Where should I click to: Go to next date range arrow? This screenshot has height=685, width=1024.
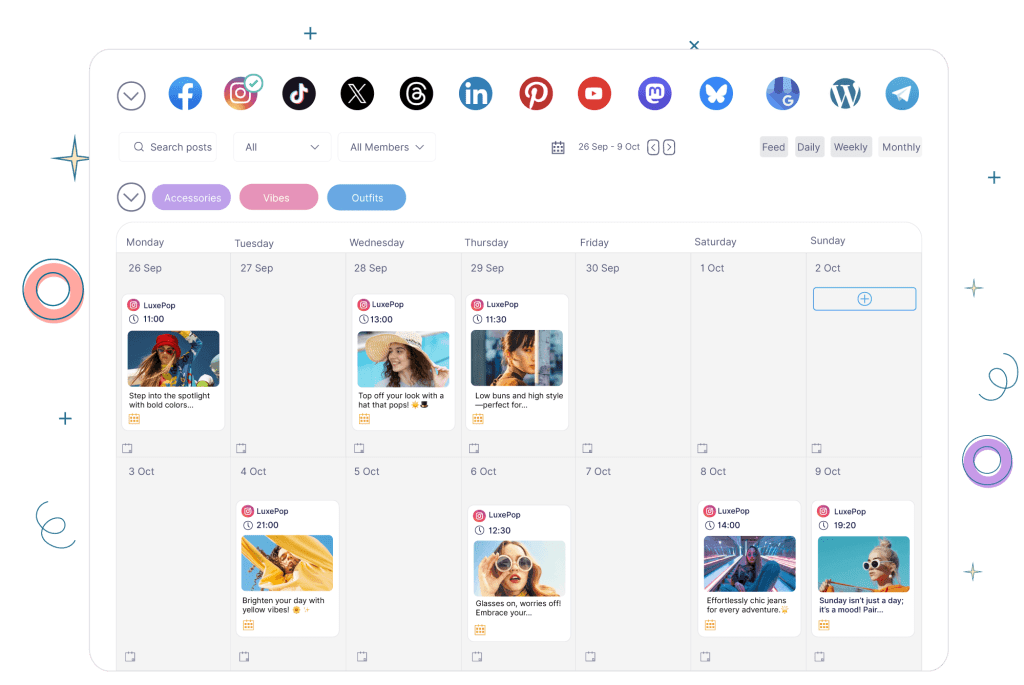coord(669,147)
